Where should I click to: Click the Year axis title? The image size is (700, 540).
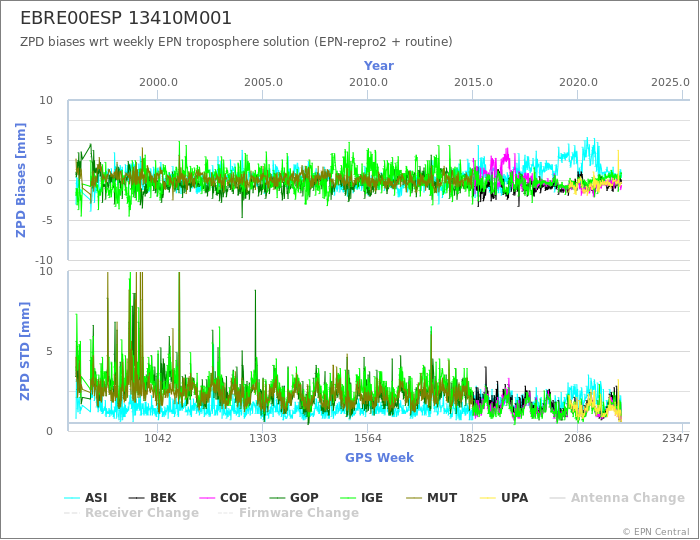(x=379, y=66)
